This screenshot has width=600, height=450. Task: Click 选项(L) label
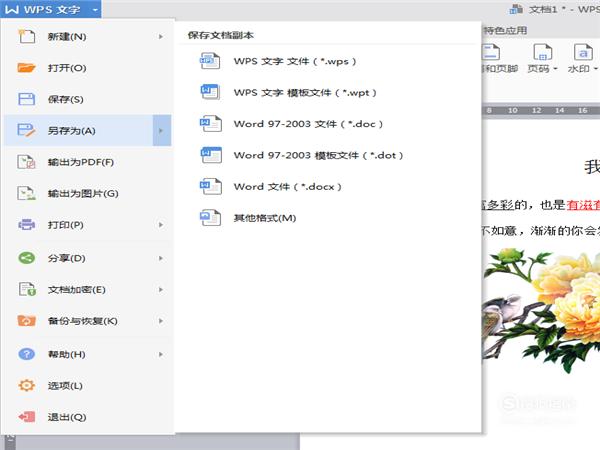65,386
